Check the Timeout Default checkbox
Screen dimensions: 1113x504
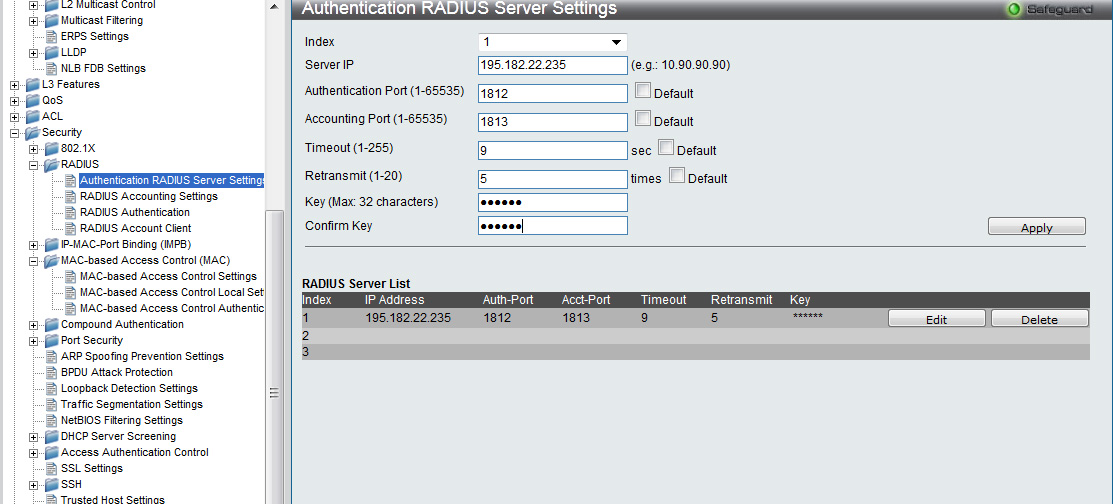tap(666, 148)
